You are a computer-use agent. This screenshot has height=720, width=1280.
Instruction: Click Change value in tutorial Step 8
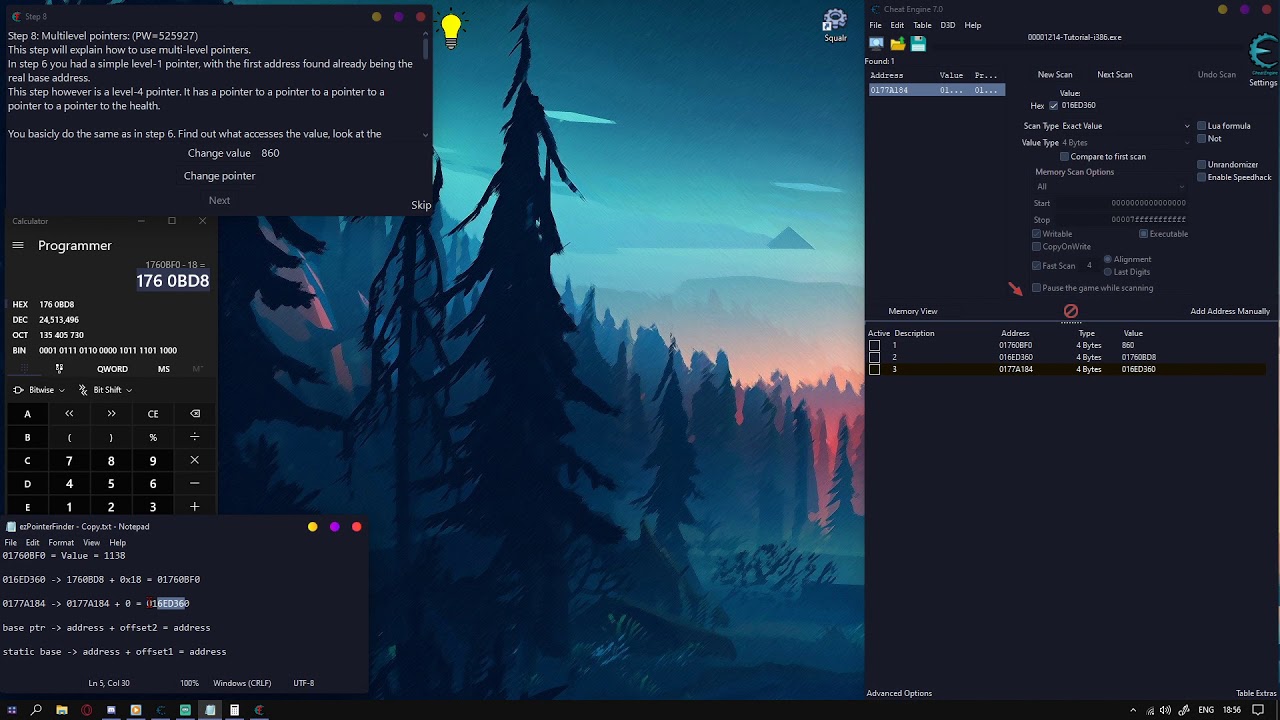coord(219,153)
